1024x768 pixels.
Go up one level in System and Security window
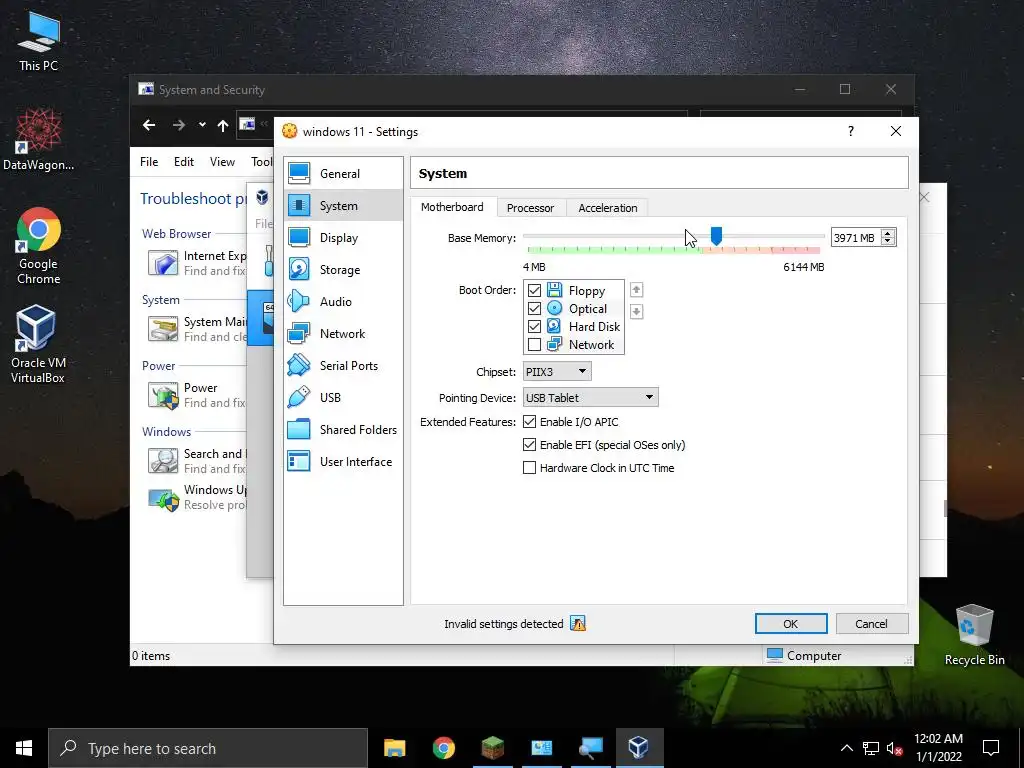(x=223, y=125)
